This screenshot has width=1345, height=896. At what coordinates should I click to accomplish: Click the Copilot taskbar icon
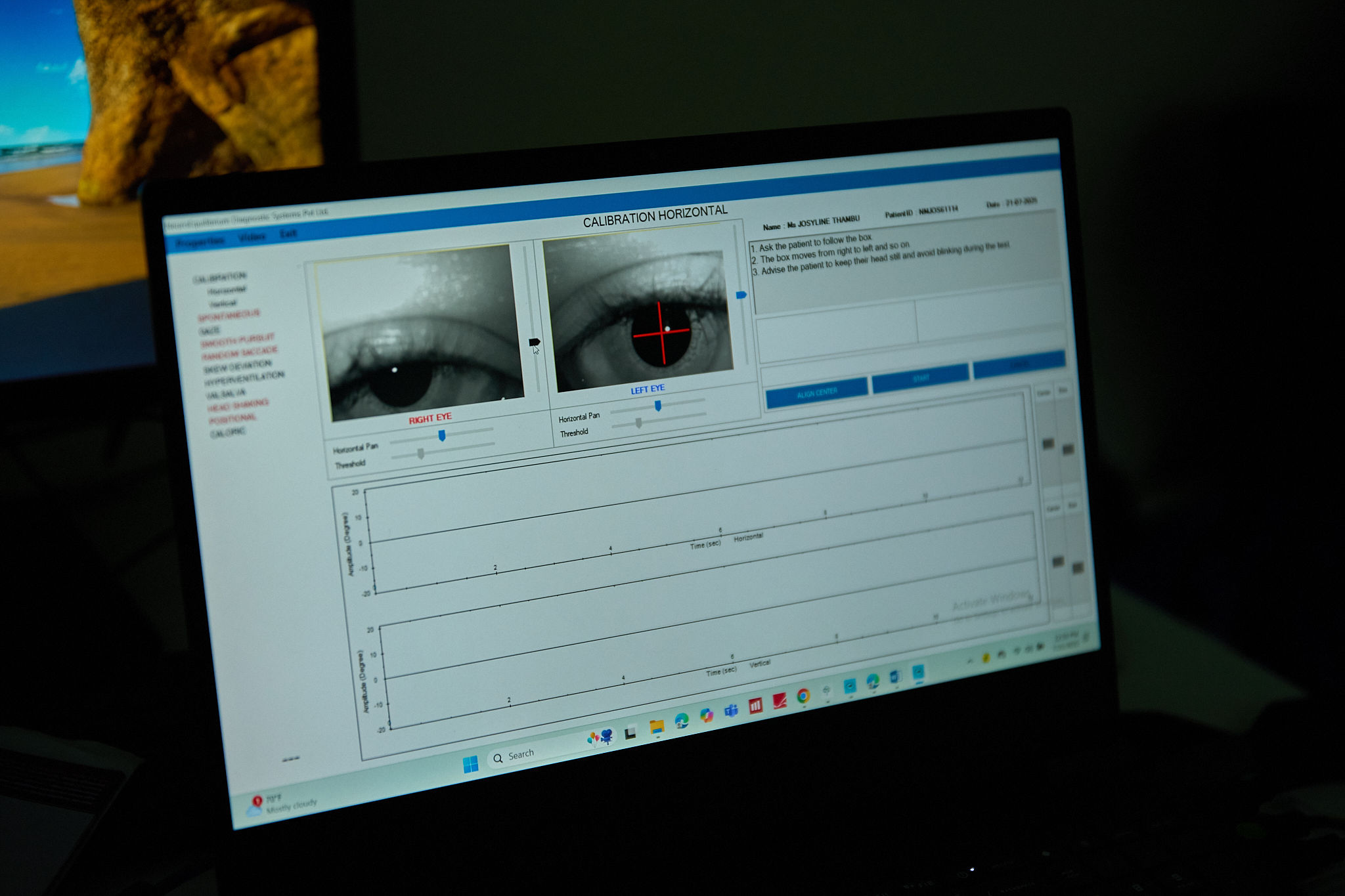707,715
